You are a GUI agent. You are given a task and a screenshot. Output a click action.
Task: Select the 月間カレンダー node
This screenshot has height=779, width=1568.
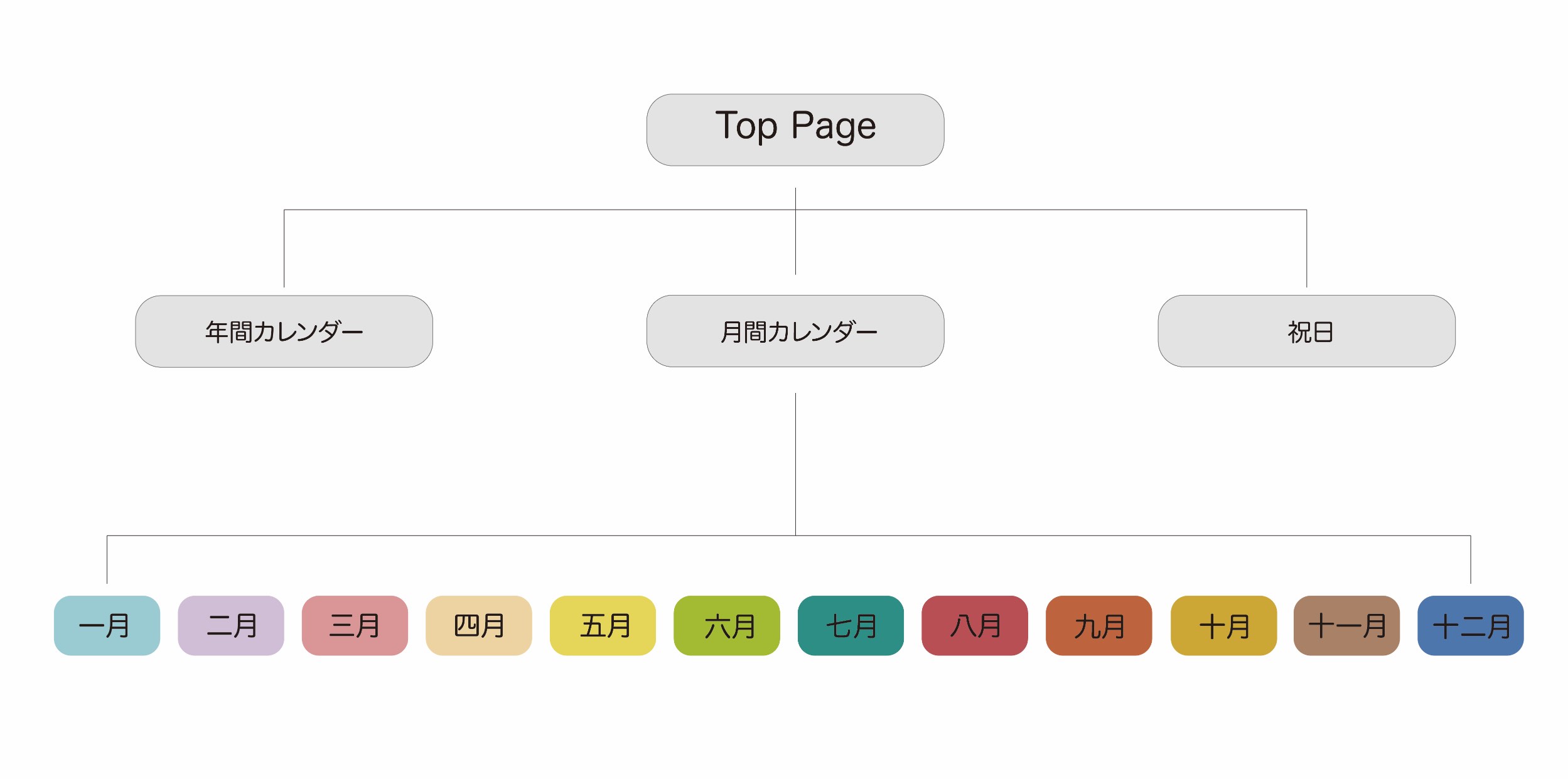[x=795, y=331]
